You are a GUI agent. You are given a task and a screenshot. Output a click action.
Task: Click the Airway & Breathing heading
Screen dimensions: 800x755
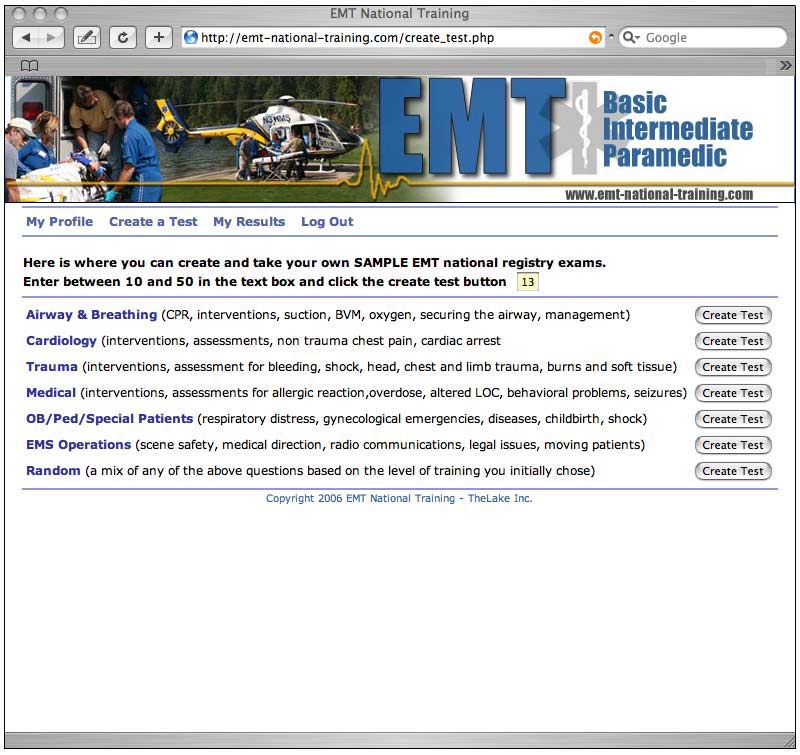91,315
